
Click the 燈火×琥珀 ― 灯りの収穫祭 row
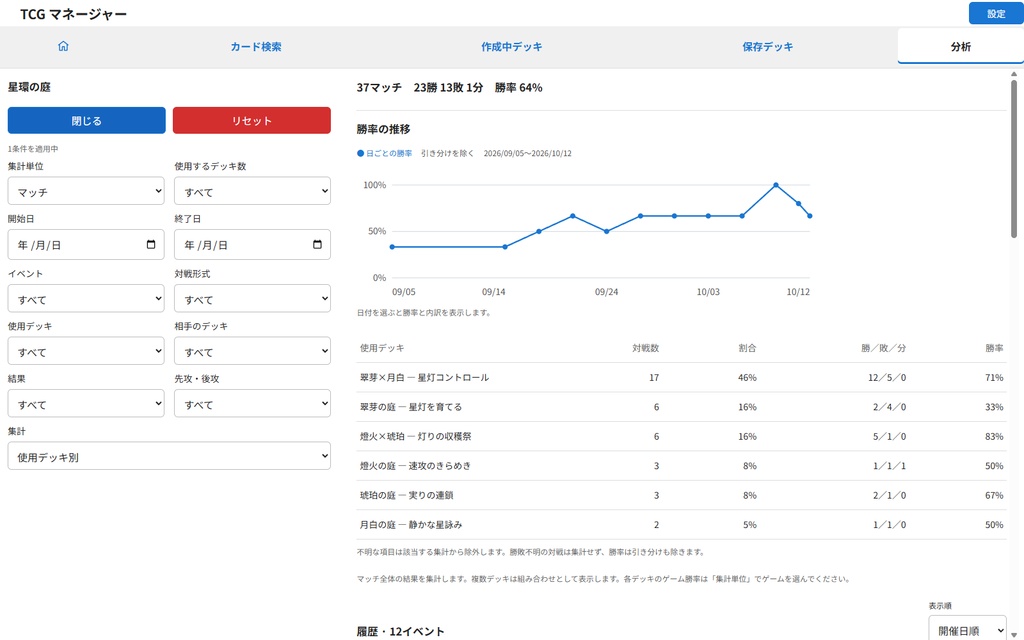681,436
